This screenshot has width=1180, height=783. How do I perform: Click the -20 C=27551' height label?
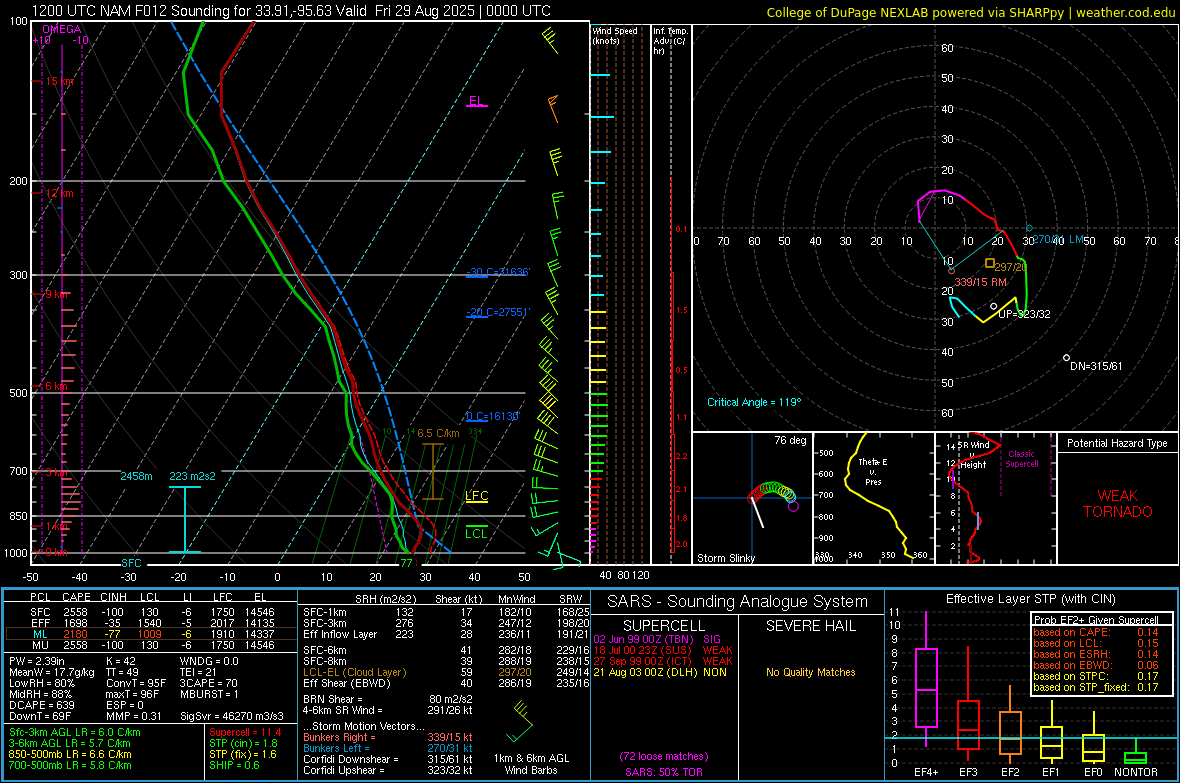coord(497,312)
